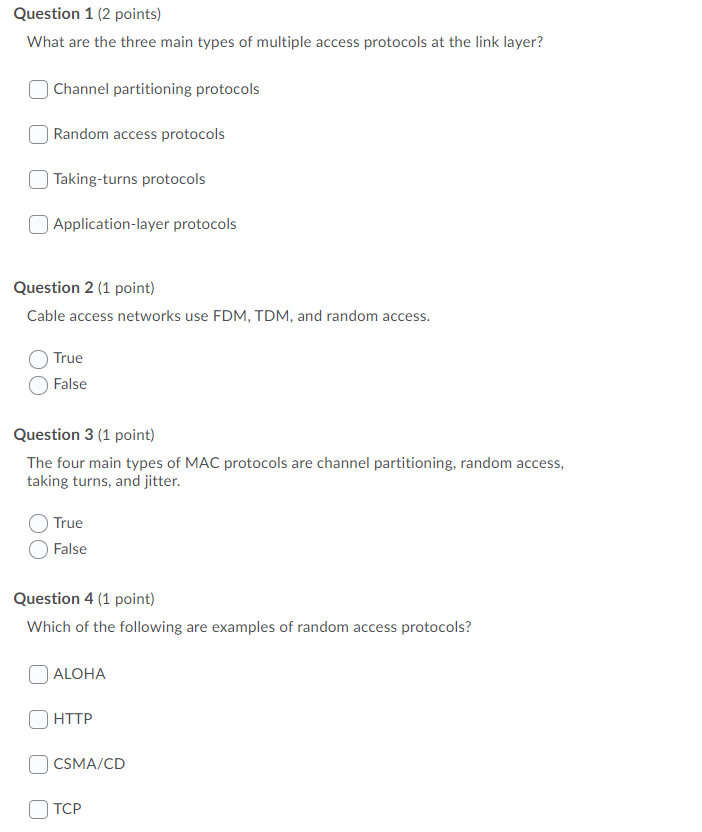Image resolution: width=702 pixels, height=832 pixels.
Task: Check the 'ALOHA' answer option
Action: (38, 674)
